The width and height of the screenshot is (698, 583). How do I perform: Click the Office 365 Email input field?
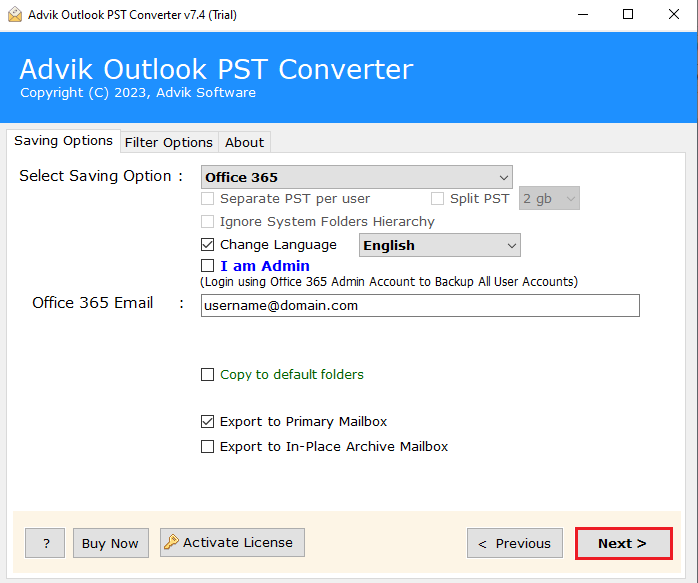(420, 305)
